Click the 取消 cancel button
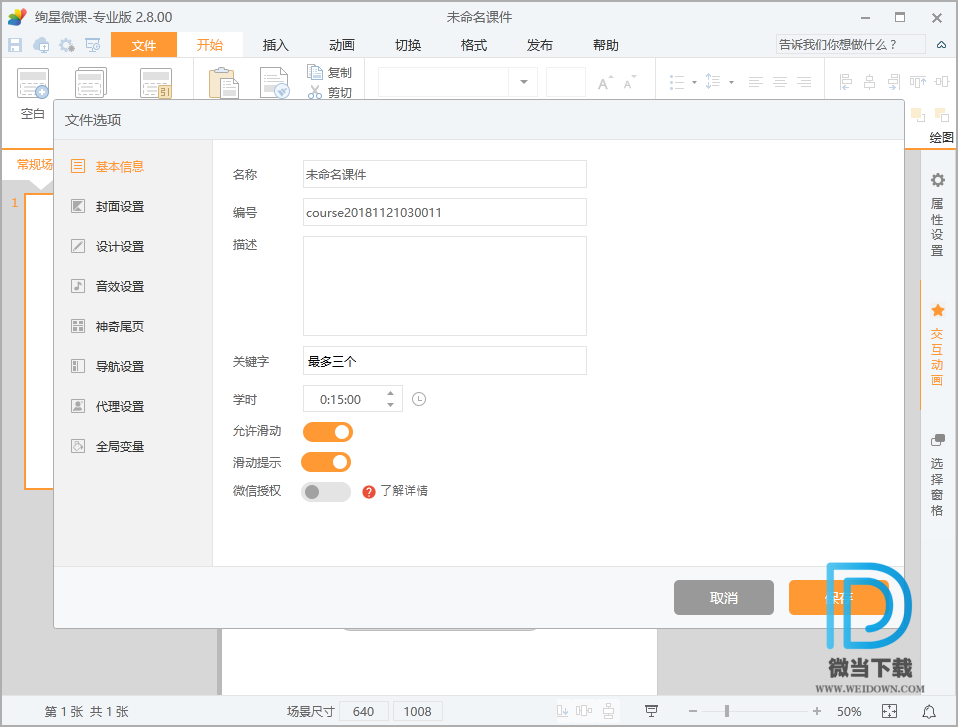Screen dimensions: 958x727 coord(724,597)
